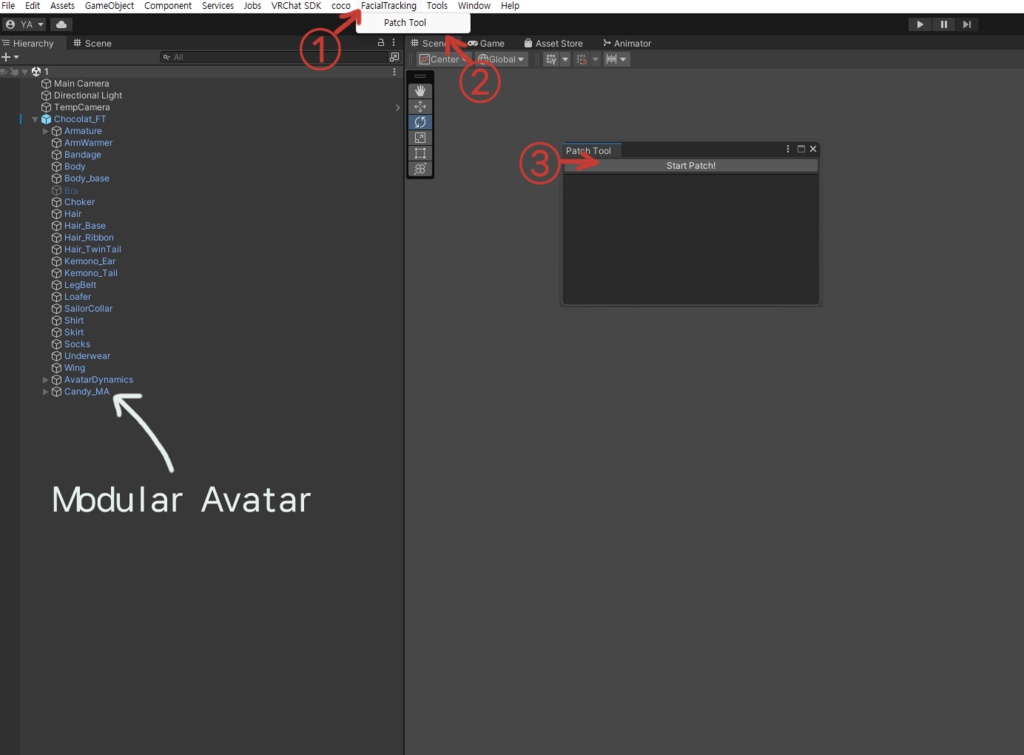Viewport: 1024px width, 755px height.
Task: Select the Rotate tool
Action: (420, 122)
